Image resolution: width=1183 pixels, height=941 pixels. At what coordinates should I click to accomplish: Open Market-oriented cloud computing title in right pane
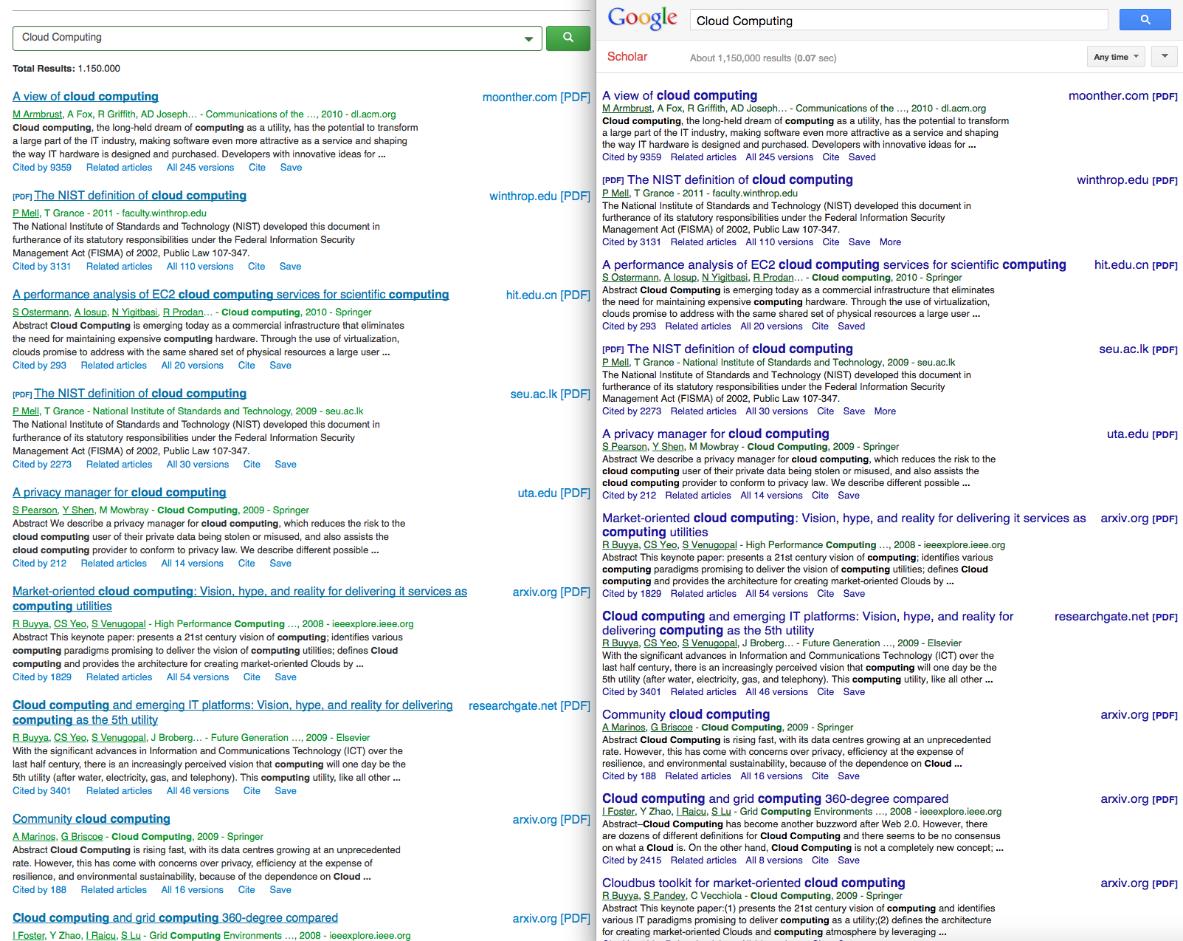pyautogui.click(x=843, y=524)
